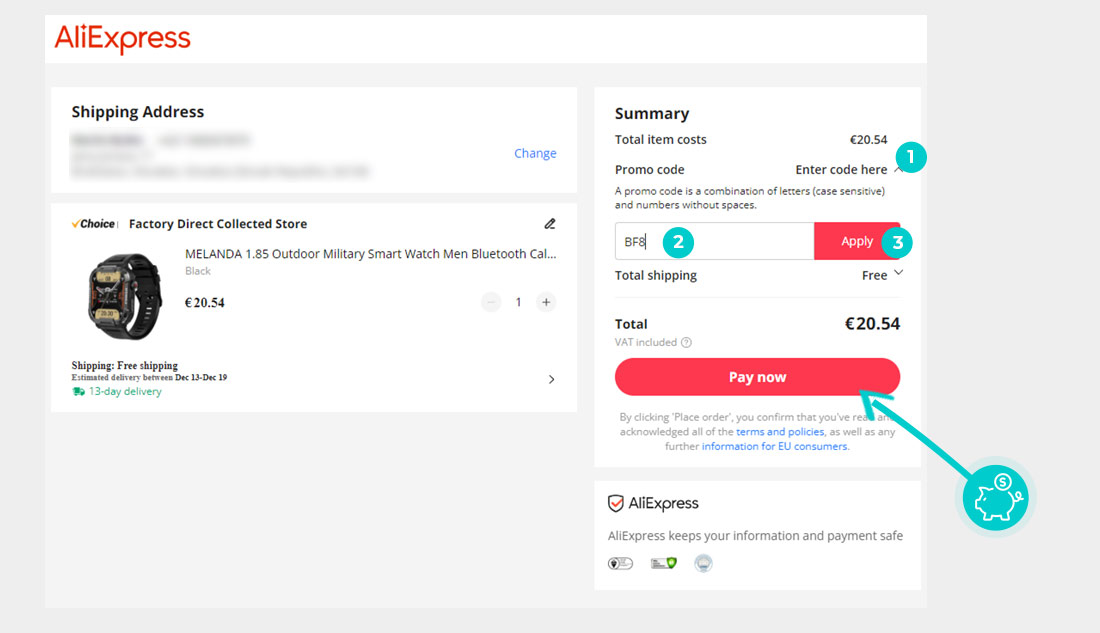1100x633 pixels.
Task: Click the AliExpress shield icon
Action: click(615, 503)
